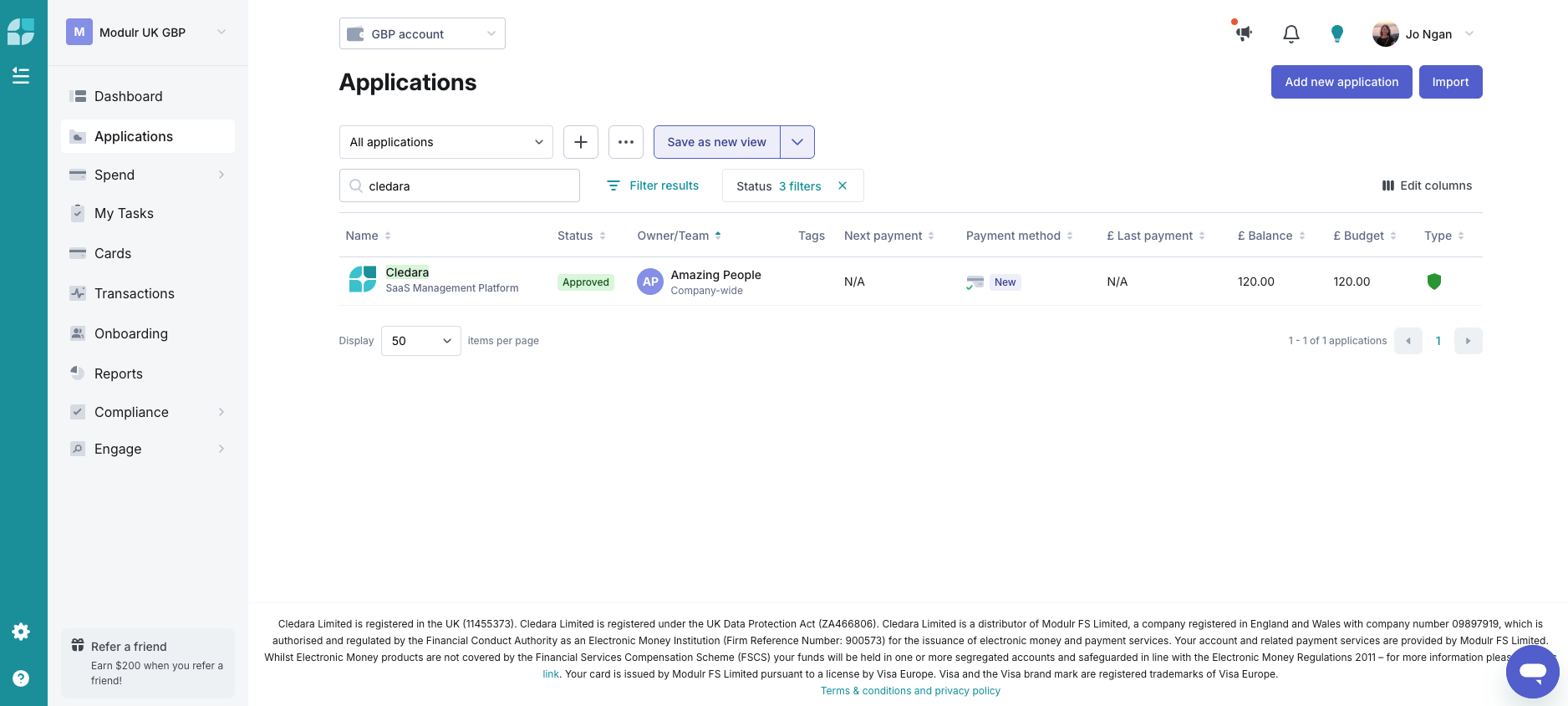This screenshot has width=1568, height=706.
Task: Go to the next page arrow
Action: point(1469,341)
